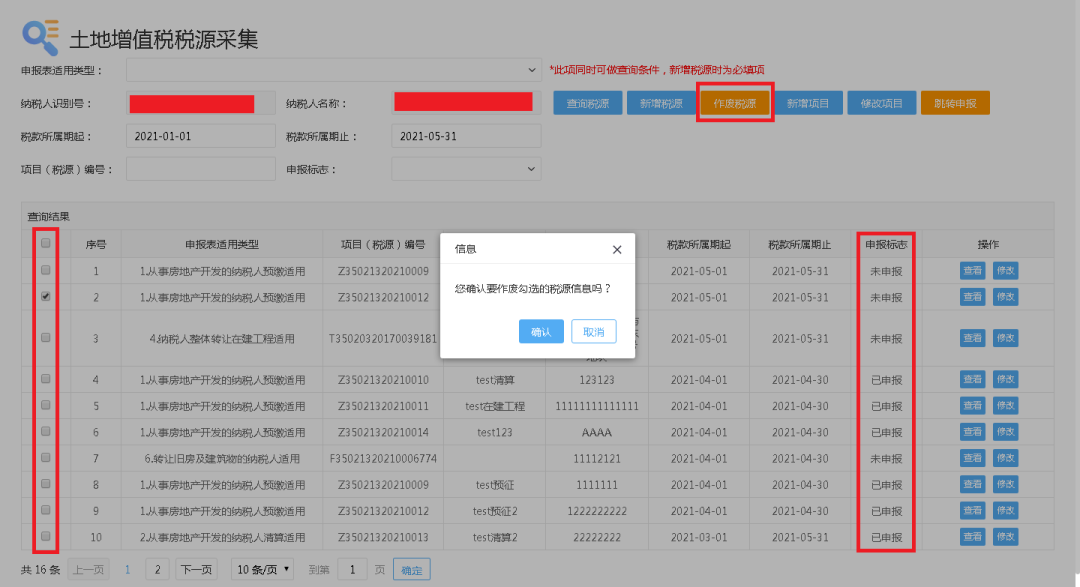Click 确认 to confirm voiding tax source
Screen dimensions: 1080x587
541,330
